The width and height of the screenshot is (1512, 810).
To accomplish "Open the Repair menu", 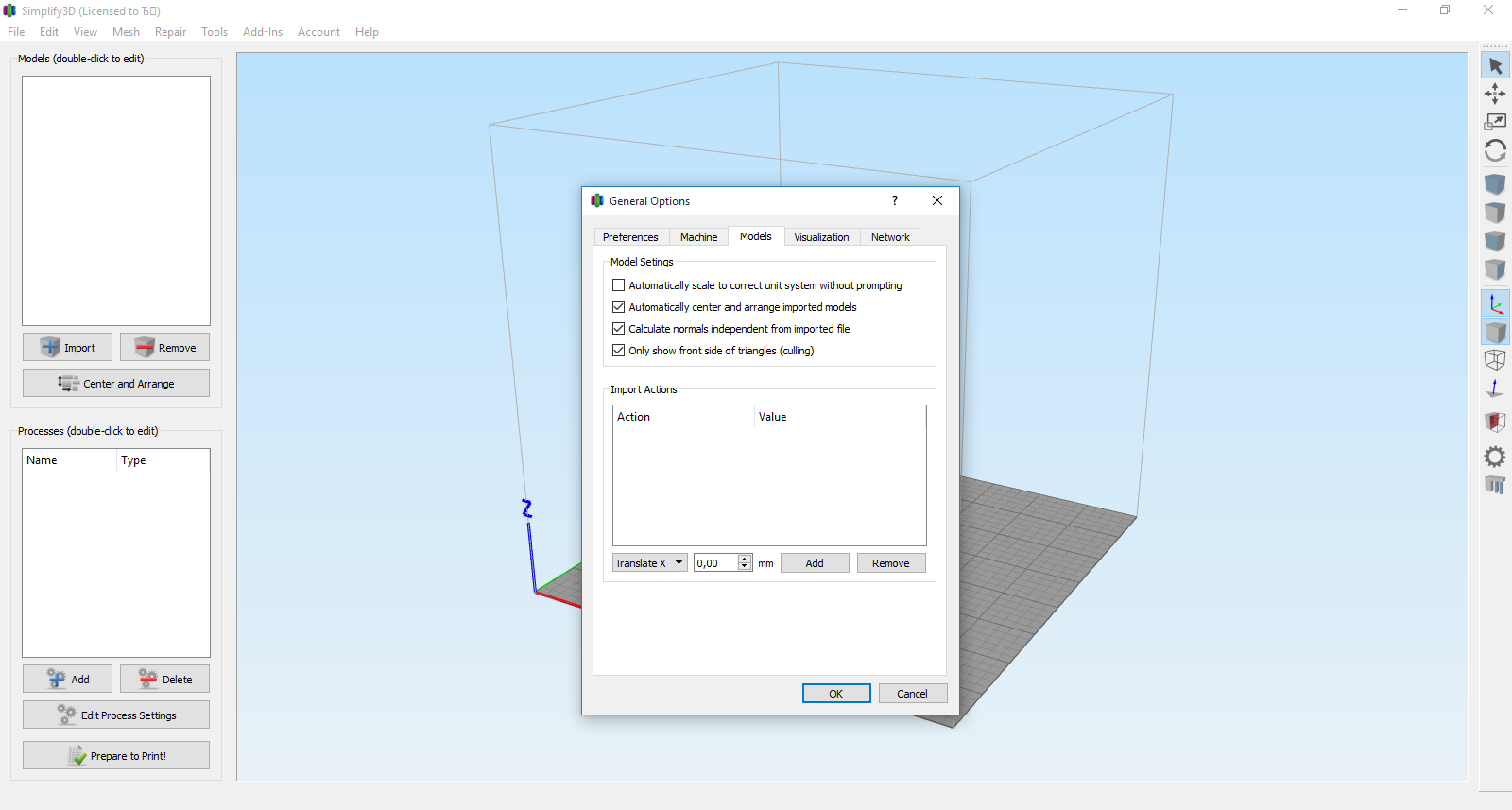I will (x=170, y=32).
